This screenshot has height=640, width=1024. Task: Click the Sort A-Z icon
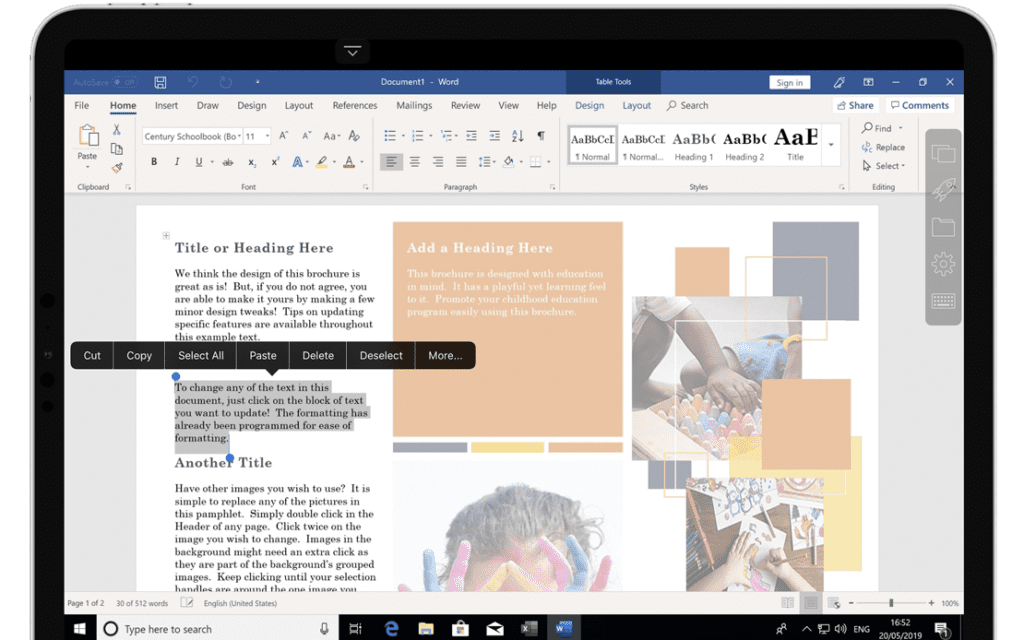pyautogui.click(x=517, y=136)
